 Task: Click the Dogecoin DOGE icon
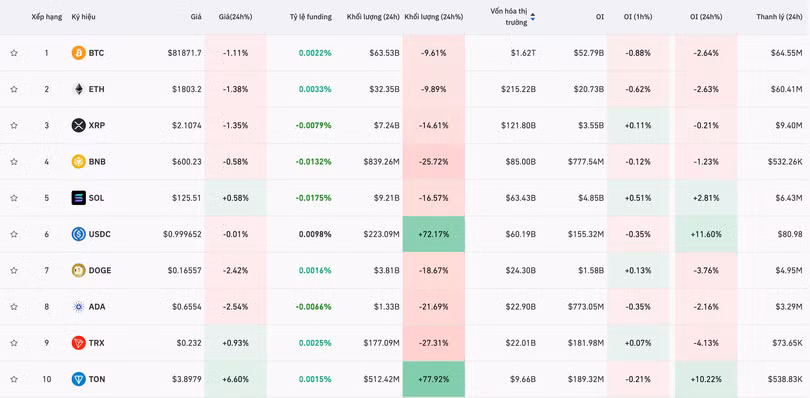tap(79, 270)
